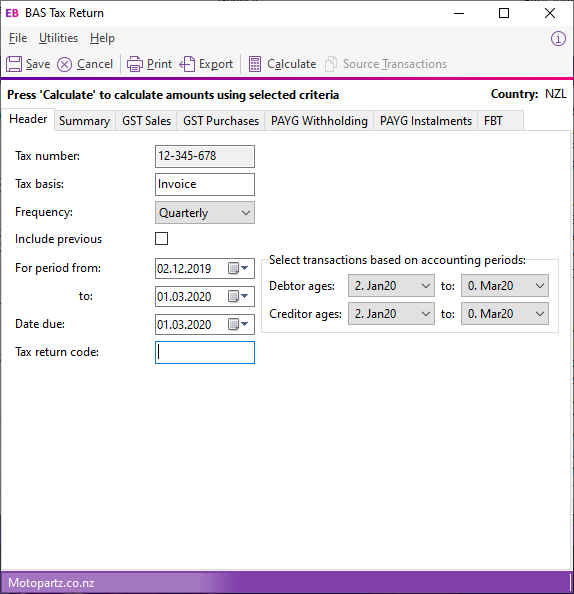The image size is (574, 594).
Task: Open the Summary tab
Action: (x=84, y=121)
